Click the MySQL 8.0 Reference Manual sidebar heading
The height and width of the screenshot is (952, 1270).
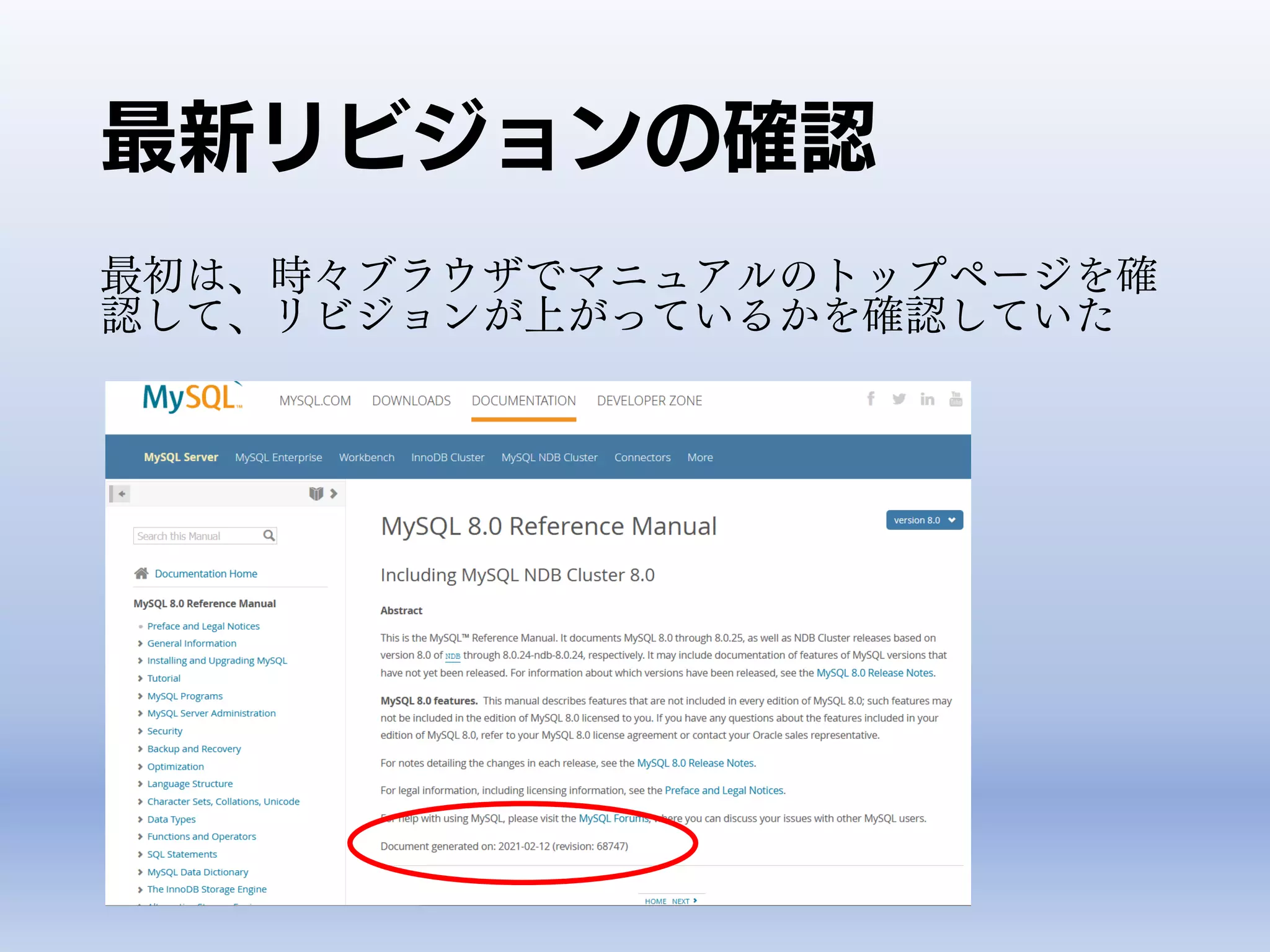[x=205, y=604]
